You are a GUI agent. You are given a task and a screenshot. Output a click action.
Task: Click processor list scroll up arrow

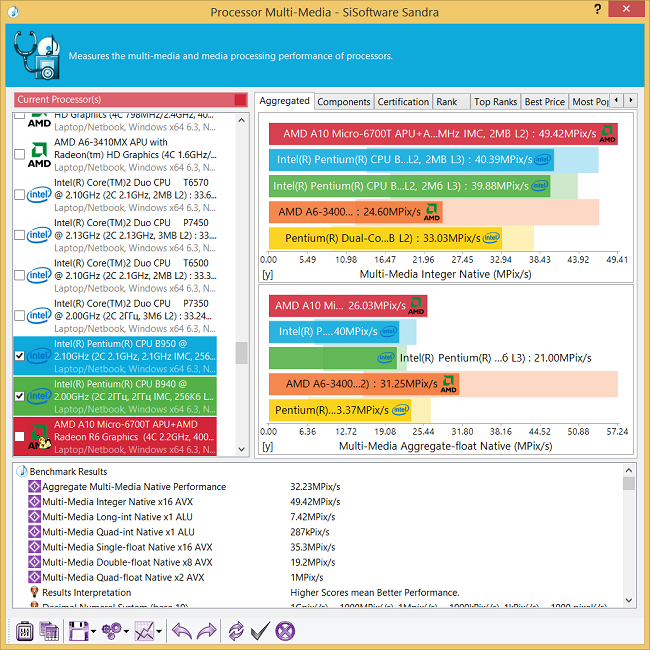click(x=242, y=120)
